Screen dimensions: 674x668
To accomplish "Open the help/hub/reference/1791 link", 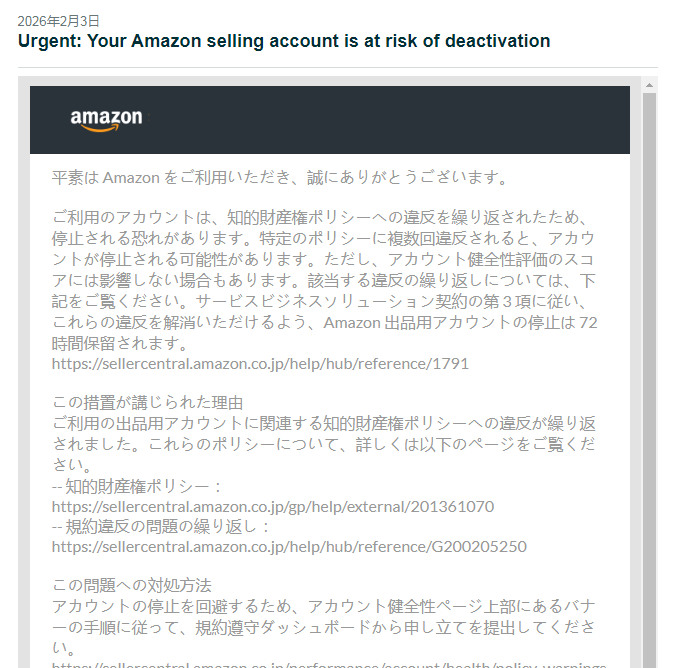I will tap(260, 364).
